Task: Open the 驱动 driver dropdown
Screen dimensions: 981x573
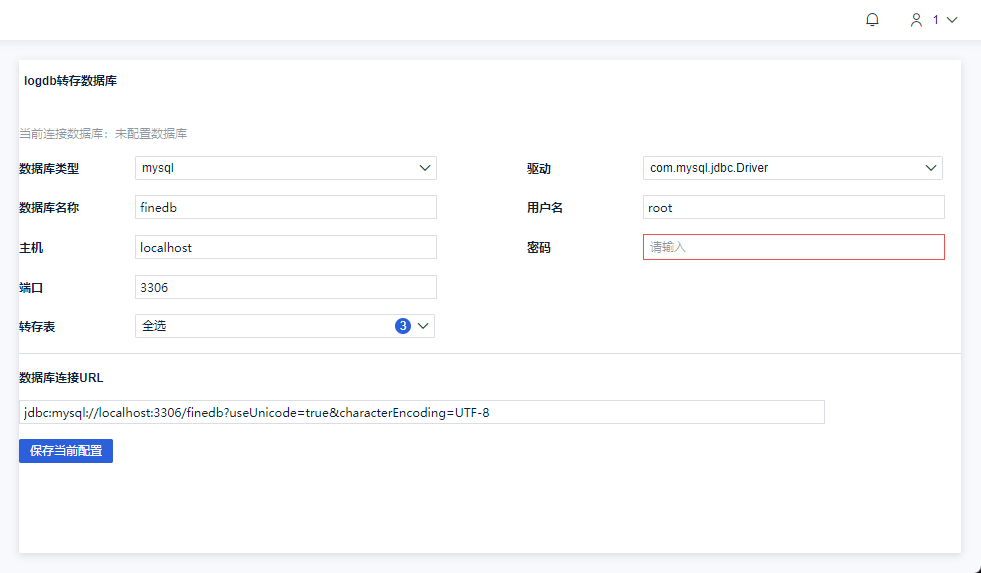Action: coord(792,168)
